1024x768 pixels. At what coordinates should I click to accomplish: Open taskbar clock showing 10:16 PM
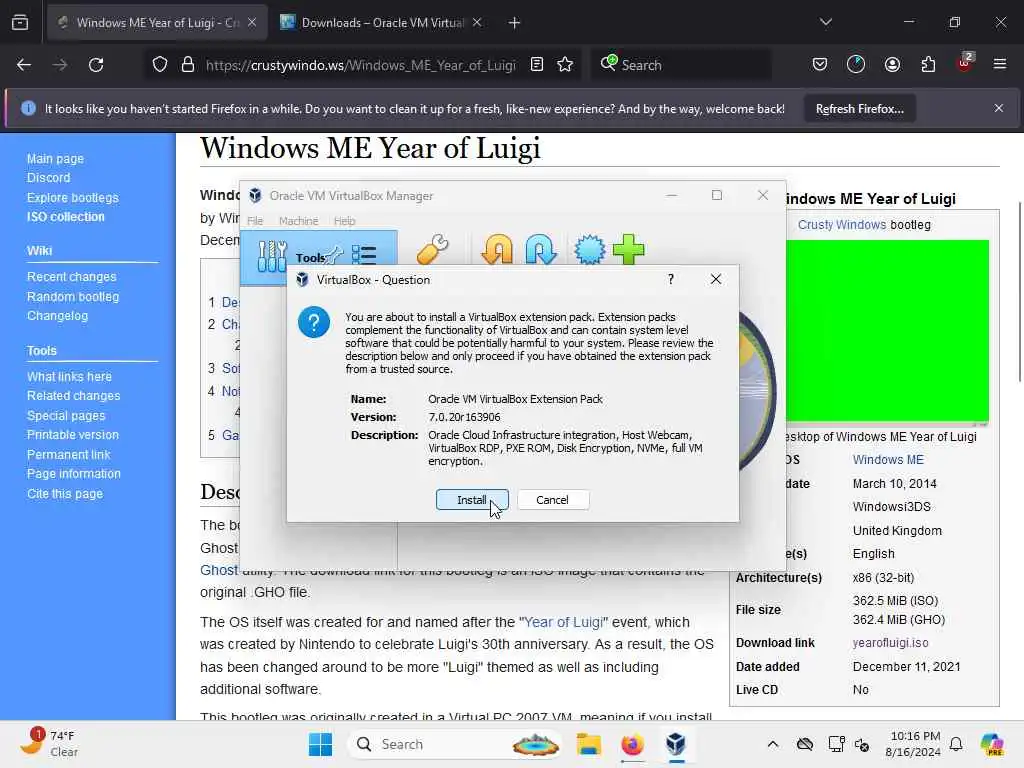tap(913, 744)
